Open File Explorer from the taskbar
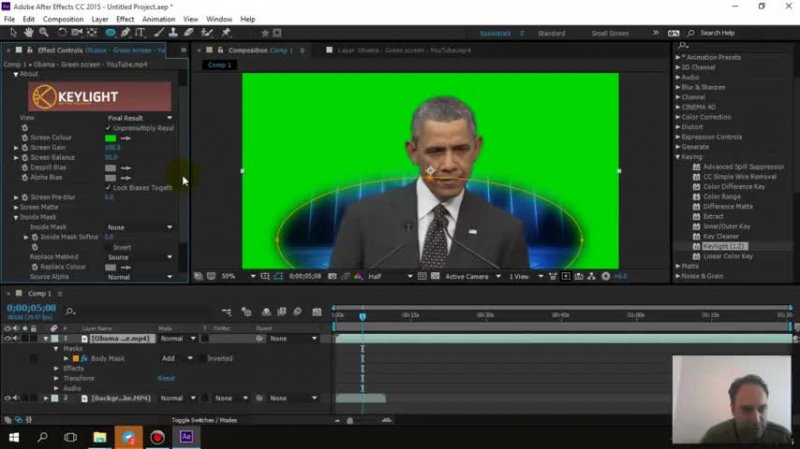 click(x=100, y=437)
